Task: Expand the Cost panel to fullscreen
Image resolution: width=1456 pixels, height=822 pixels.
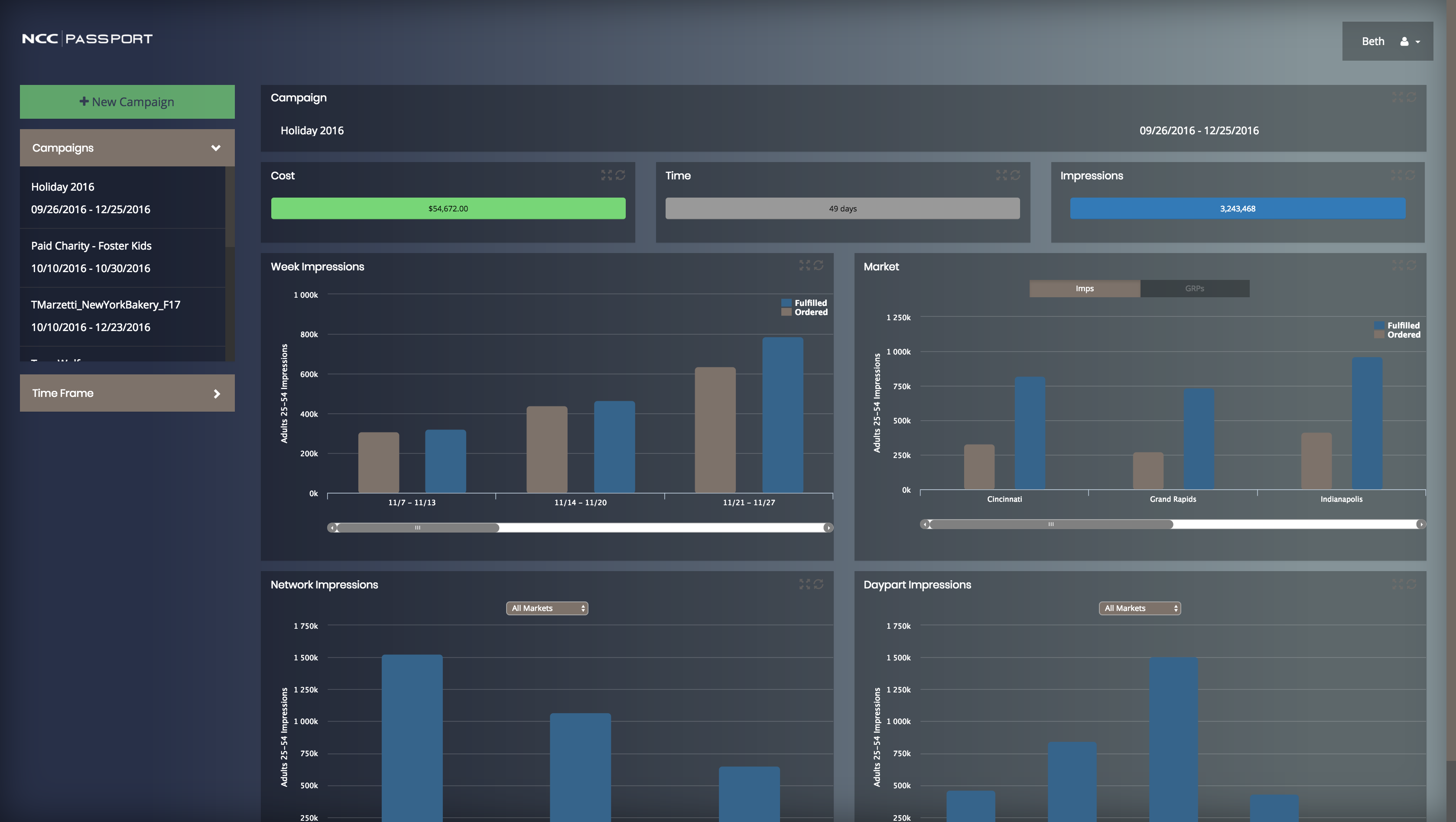Action: [x=606, y=175]
